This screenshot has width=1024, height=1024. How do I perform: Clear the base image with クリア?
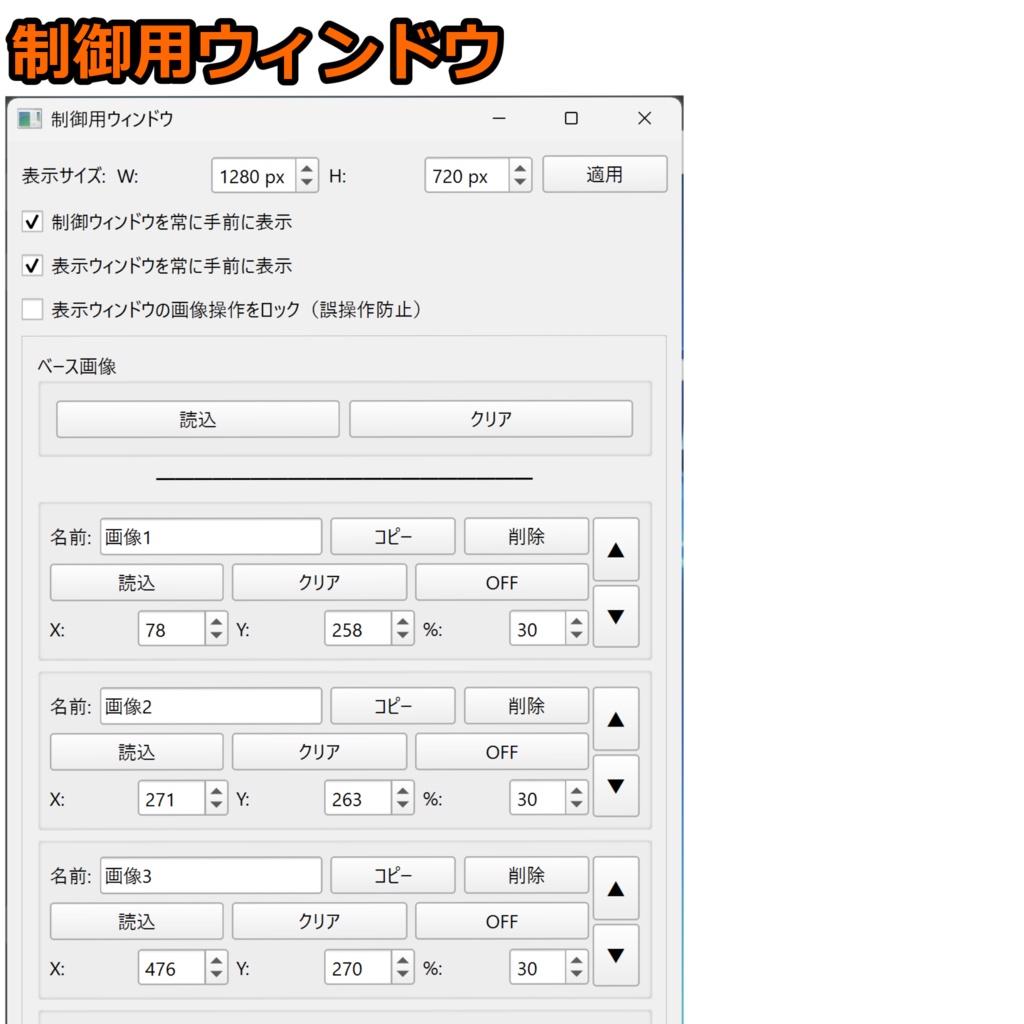pos(490,419)
